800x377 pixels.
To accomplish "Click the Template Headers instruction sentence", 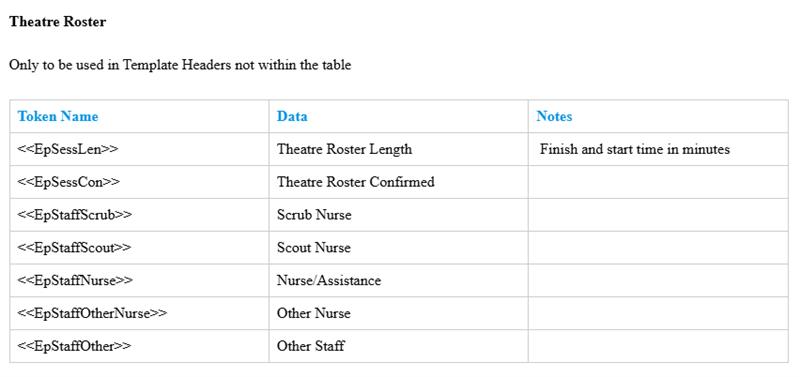I will pyautogui.click(x=180, y=65).
